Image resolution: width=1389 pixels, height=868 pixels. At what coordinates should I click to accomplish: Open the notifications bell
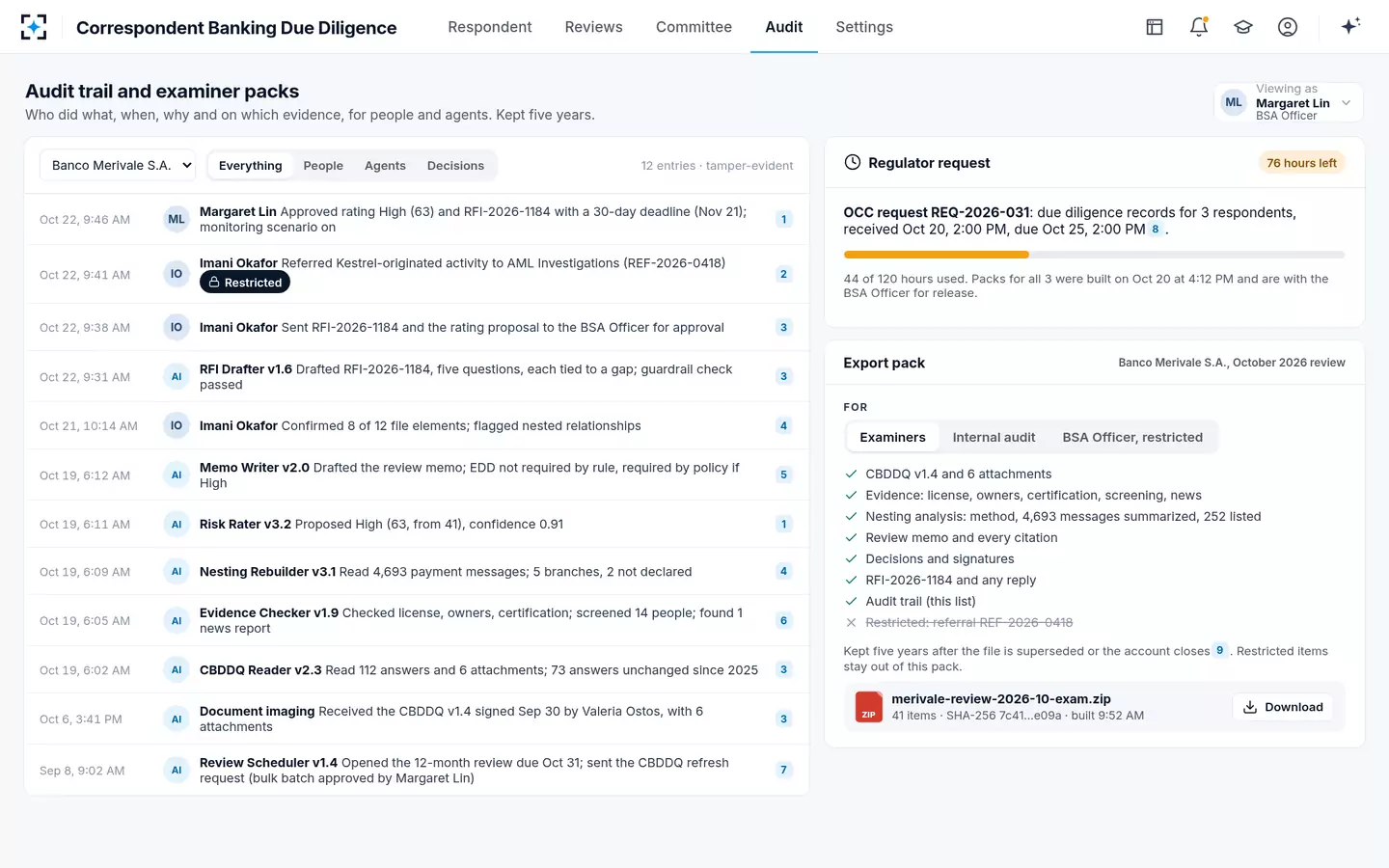(x=1199, y=27)
